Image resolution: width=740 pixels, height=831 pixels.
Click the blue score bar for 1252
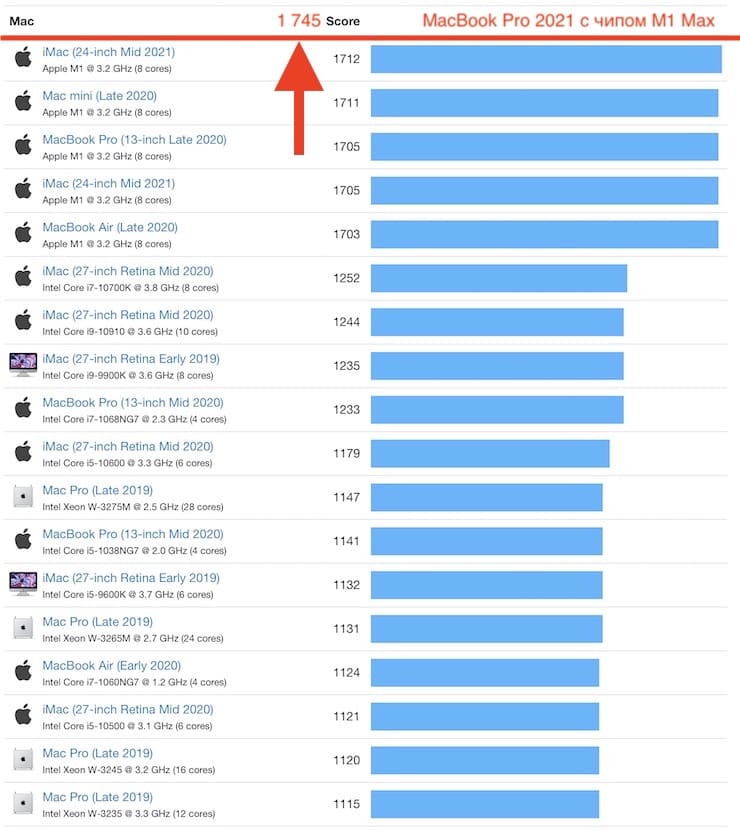[499, 278]
